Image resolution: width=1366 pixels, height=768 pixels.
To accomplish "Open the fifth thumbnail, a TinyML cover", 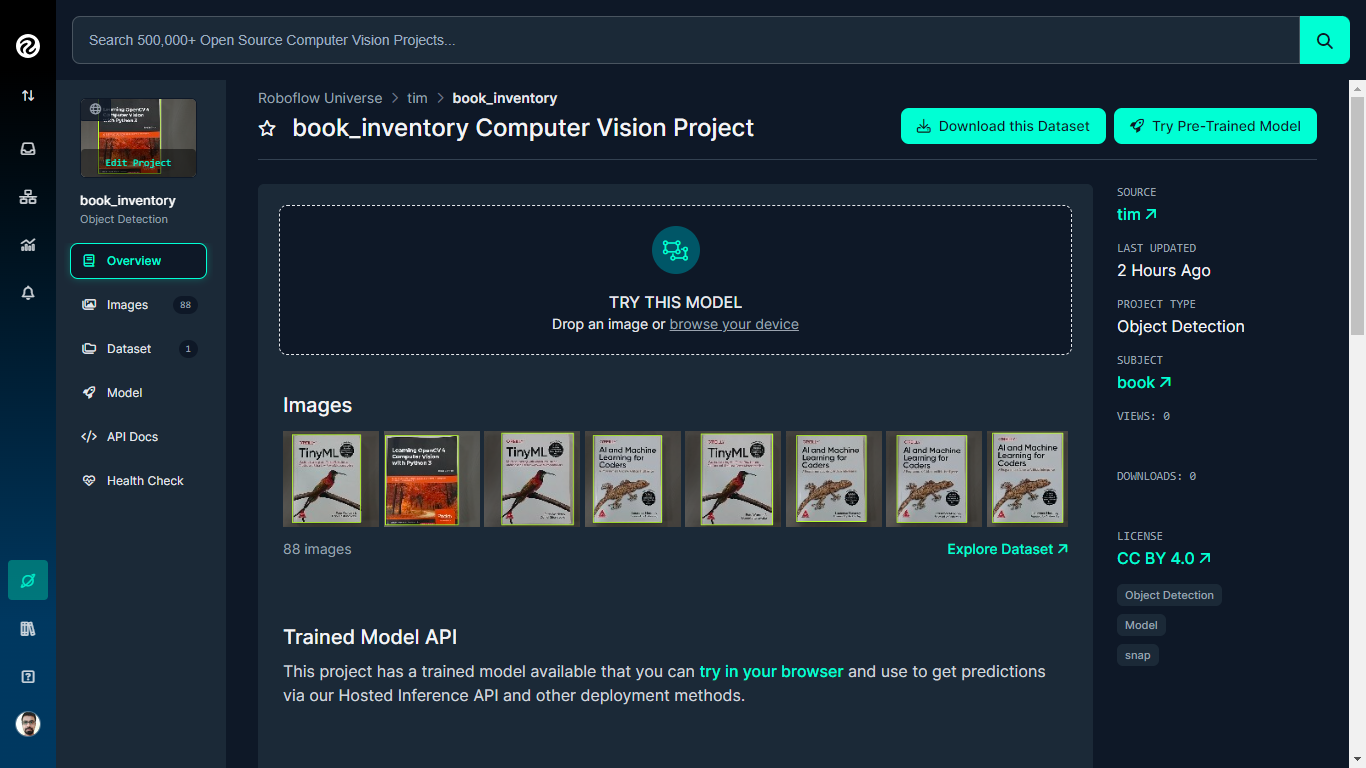I will 733,479.
